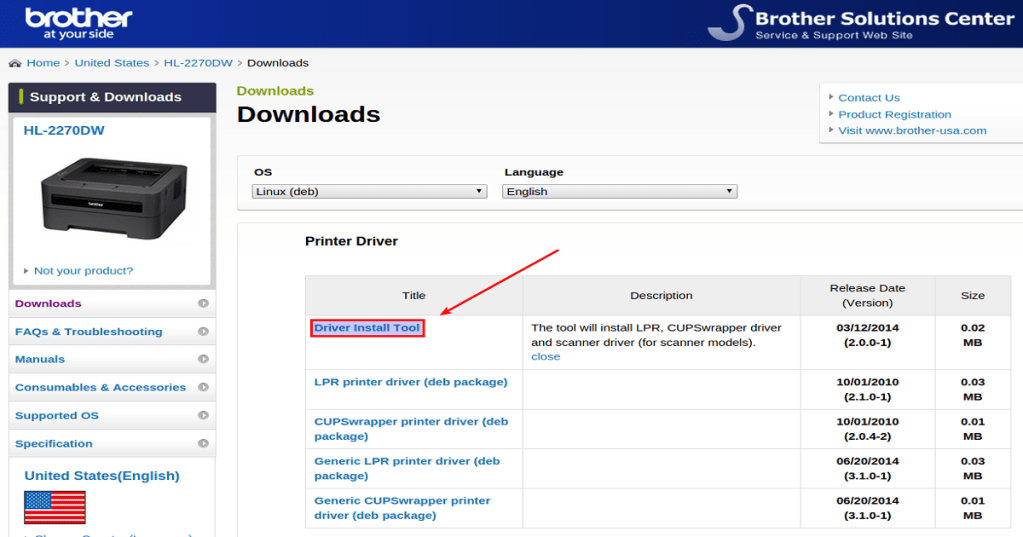Click the home icon in the breadcrumb
Viewport: 1023px width, 537px height.
(x=15, y=63)
